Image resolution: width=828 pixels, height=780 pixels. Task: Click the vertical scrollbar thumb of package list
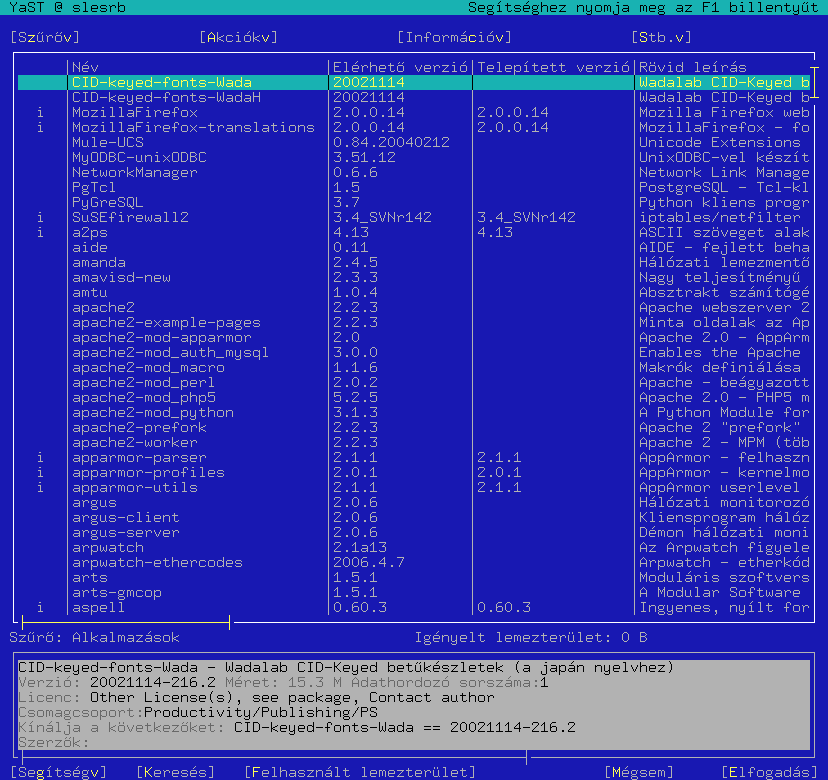(x=814, y=82)
